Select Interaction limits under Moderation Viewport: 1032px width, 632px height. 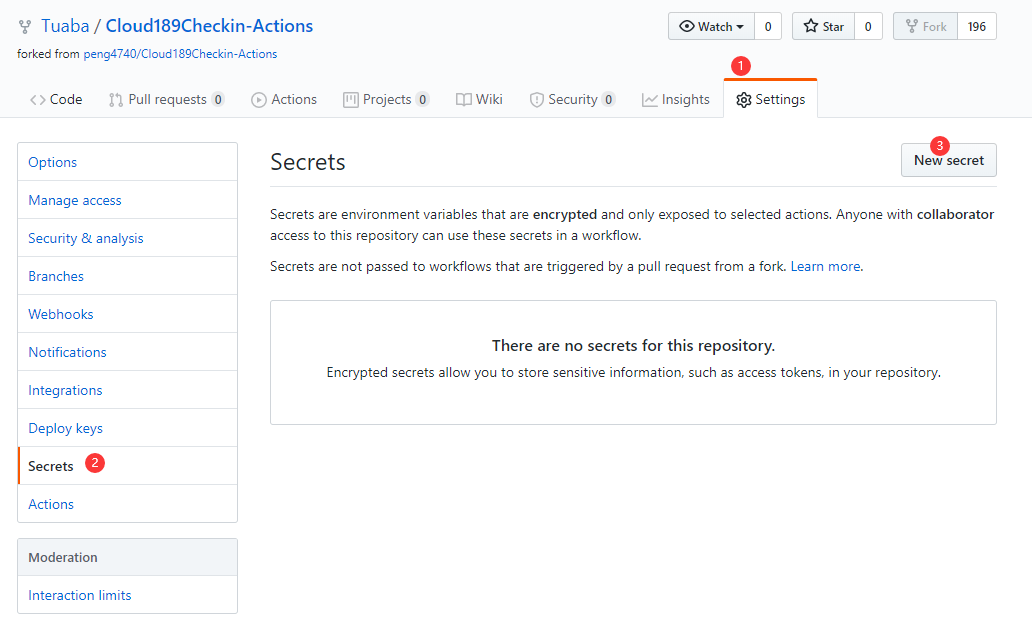click(80, 595)
